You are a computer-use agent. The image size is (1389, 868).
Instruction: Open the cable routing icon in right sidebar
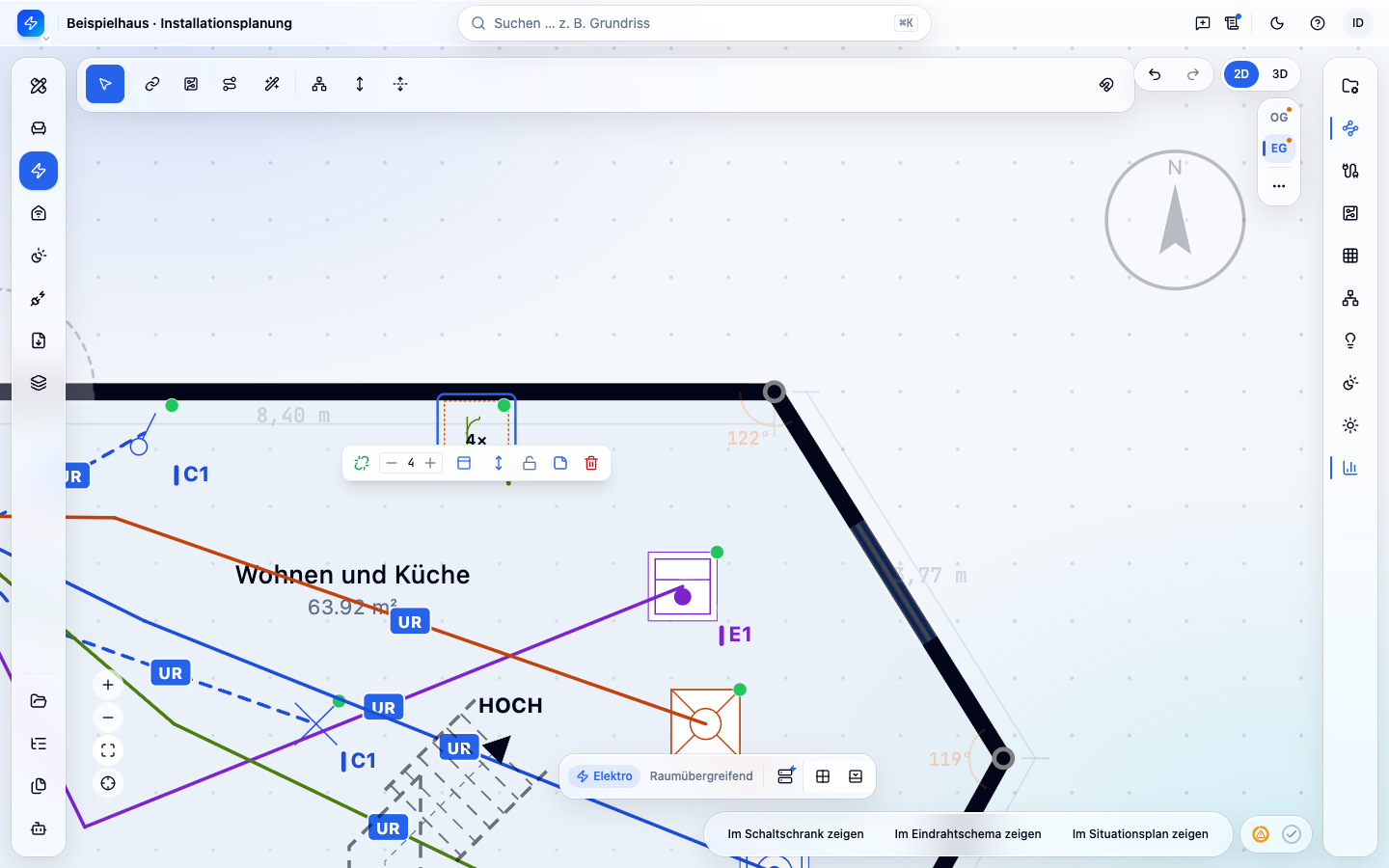[x=1350, y=171]
